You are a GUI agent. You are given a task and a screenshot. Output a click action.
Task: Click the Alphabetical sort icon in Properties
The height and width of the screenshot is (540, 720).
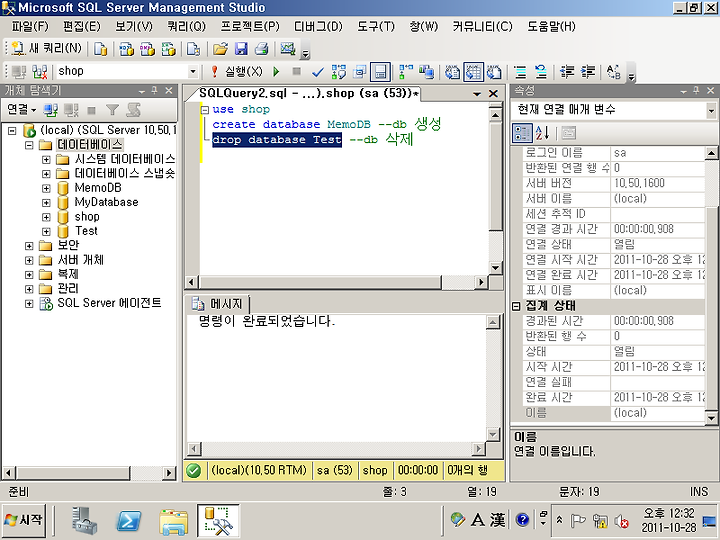coord(542,133)
